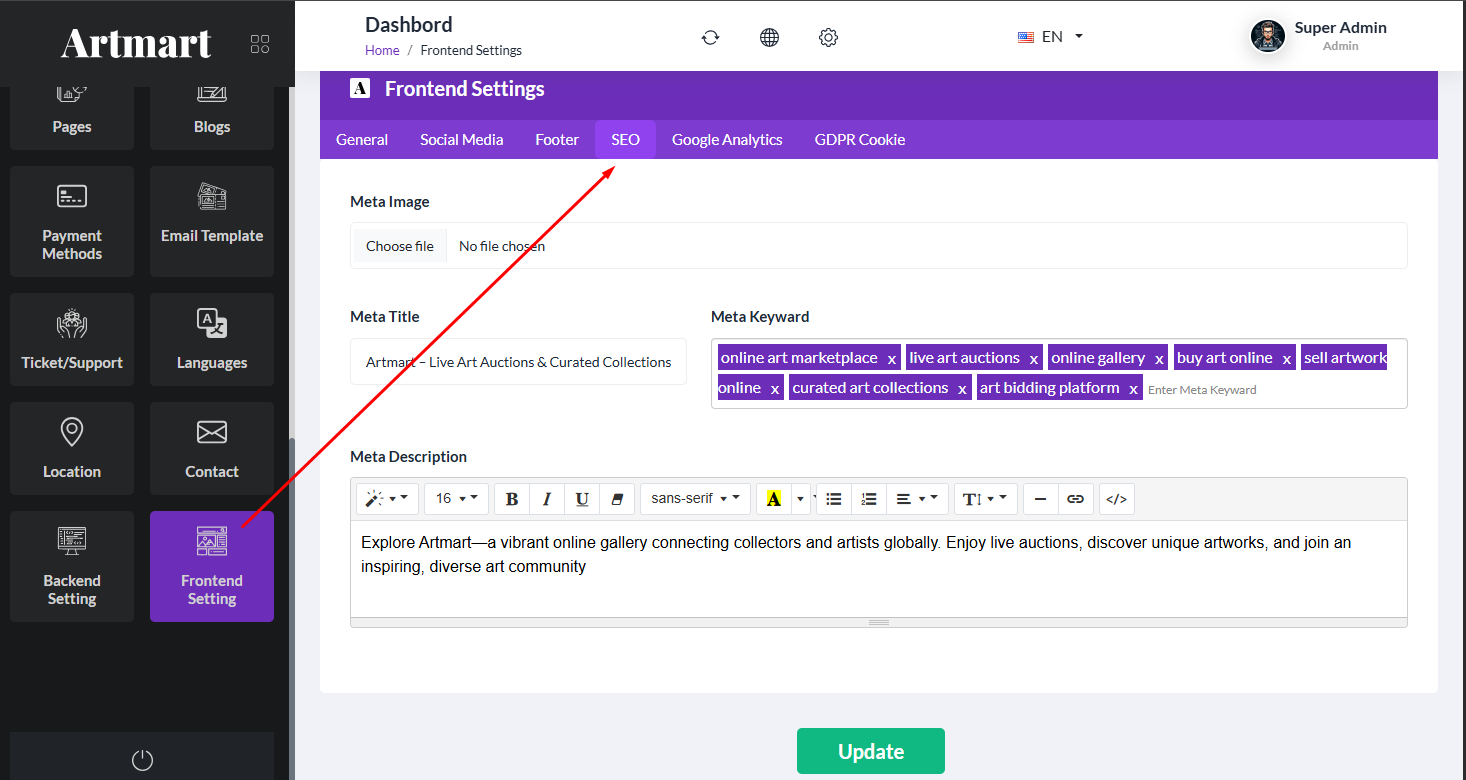Click the green Update button

[x=870, y=751]
